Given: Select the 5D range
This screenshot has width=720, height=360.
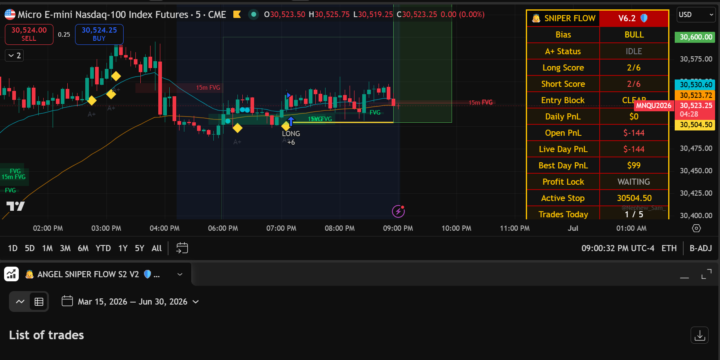Looking at the screenshot, I should [29, 248].
